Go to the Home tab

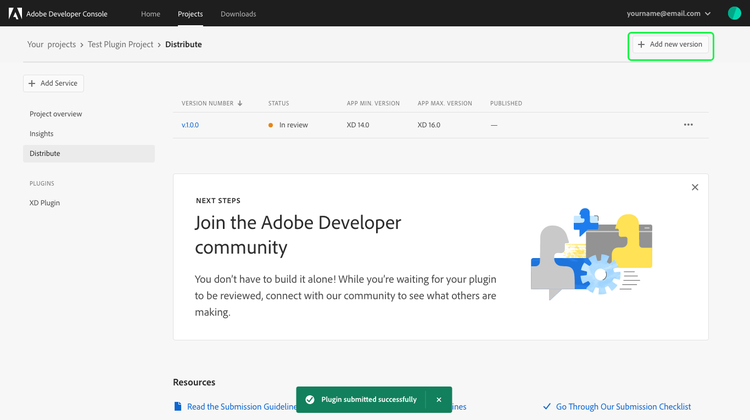150,14
